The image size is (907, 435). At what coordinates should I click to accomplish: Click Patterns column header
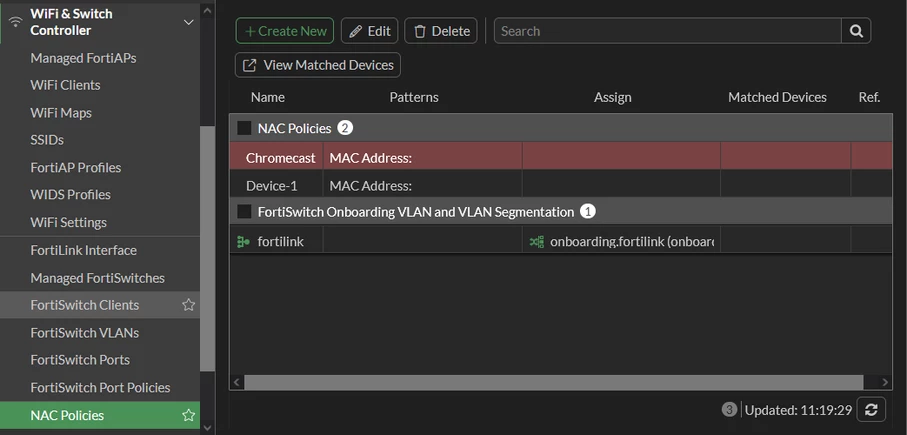coord(414,97)
